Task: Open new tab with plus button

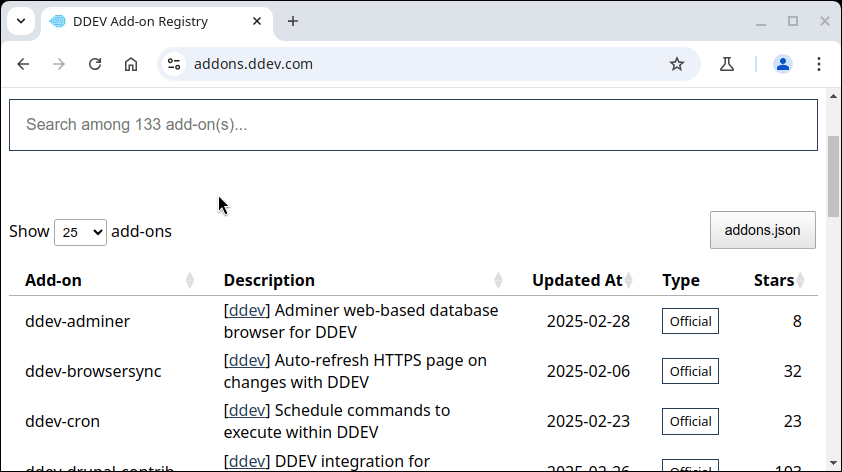Action: [293, 21]
